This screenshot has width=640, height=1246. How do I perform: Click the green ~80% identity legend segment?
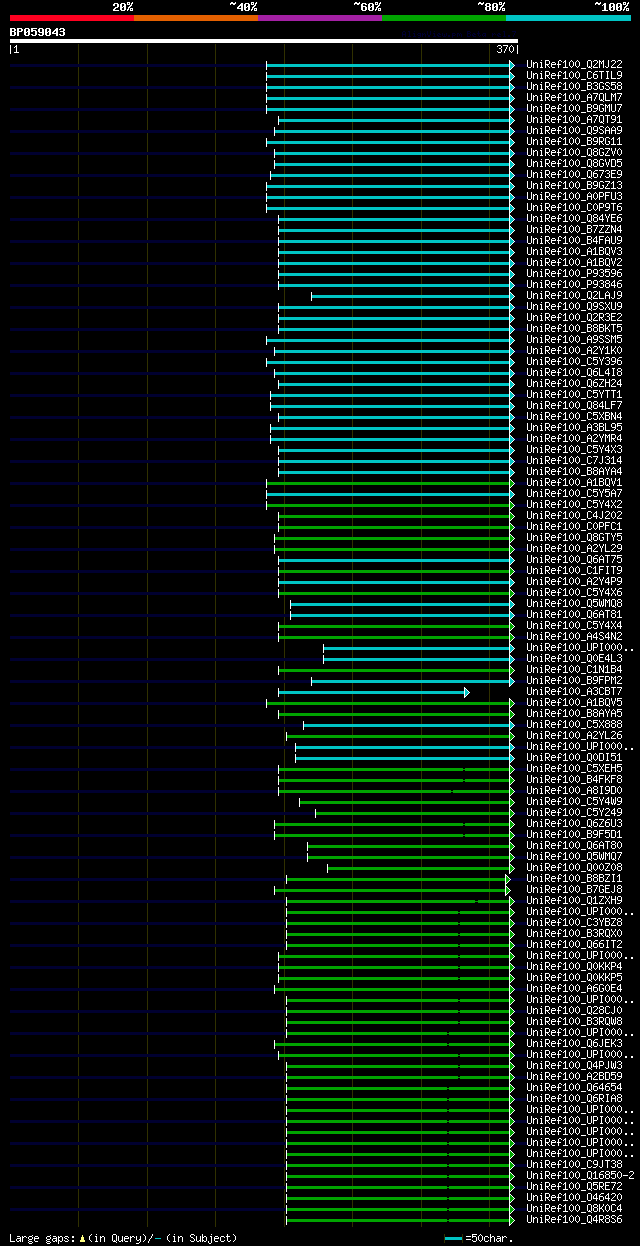444,18
